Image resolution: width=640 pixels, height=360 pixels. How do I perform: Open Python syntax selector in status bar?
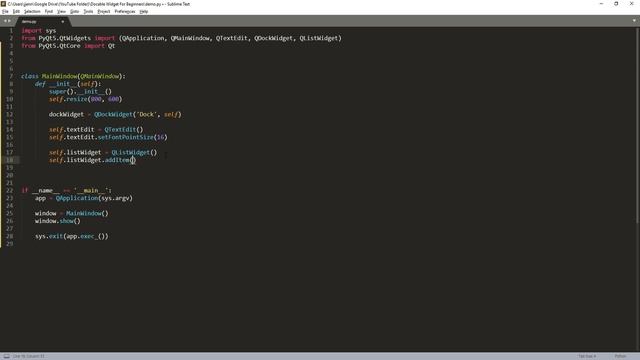pos(620,356)
